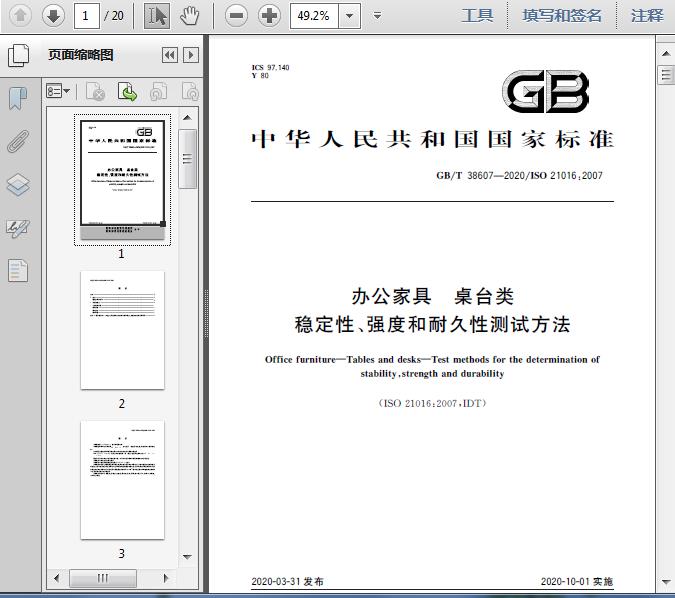The image size is (675, 598).
Task: Edit the 49.2% zoom value field
Action: tap(315, 16)
